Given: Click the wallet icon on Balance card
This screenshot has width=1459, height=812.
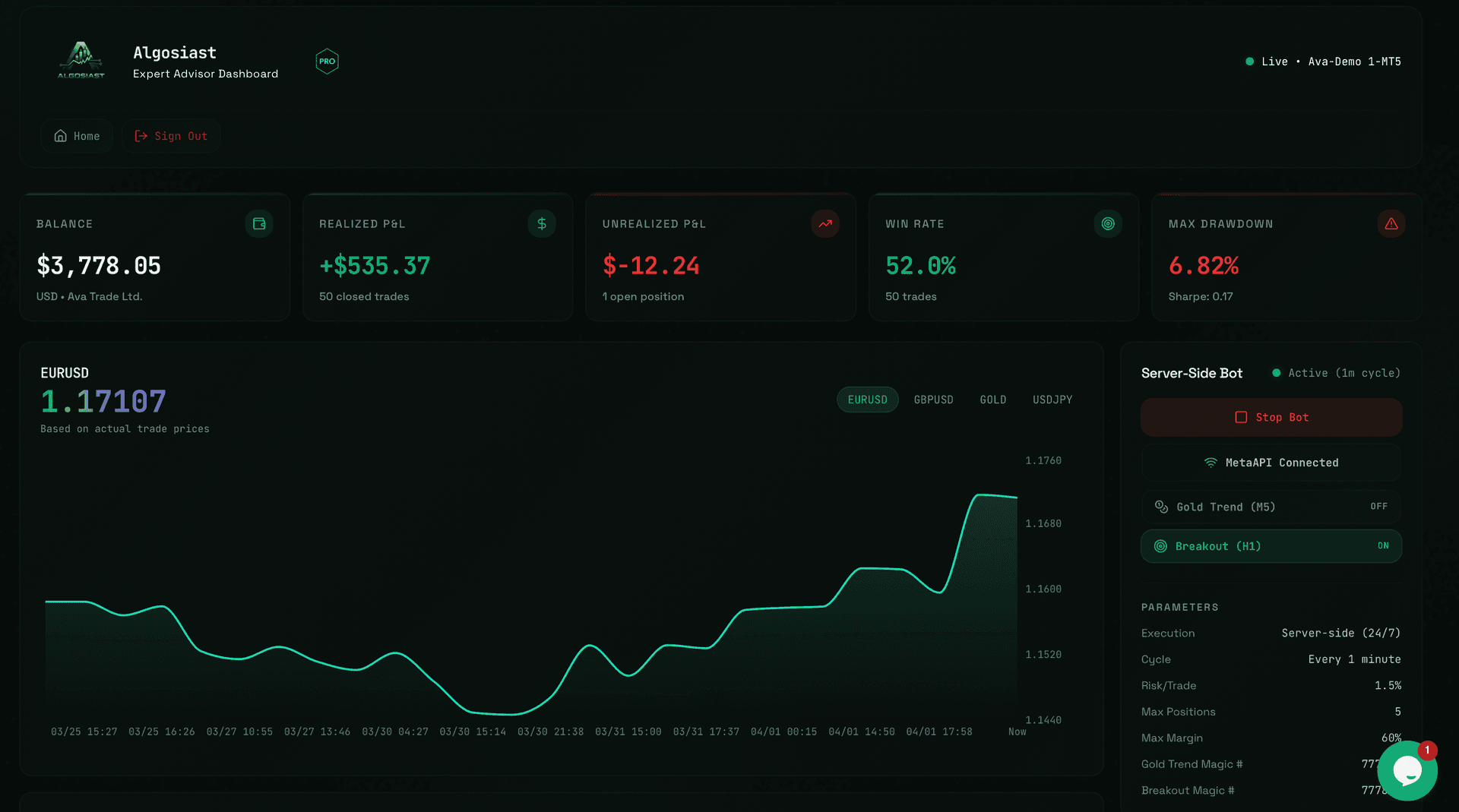Looking at the screenshot, I should tap(259, 224).
